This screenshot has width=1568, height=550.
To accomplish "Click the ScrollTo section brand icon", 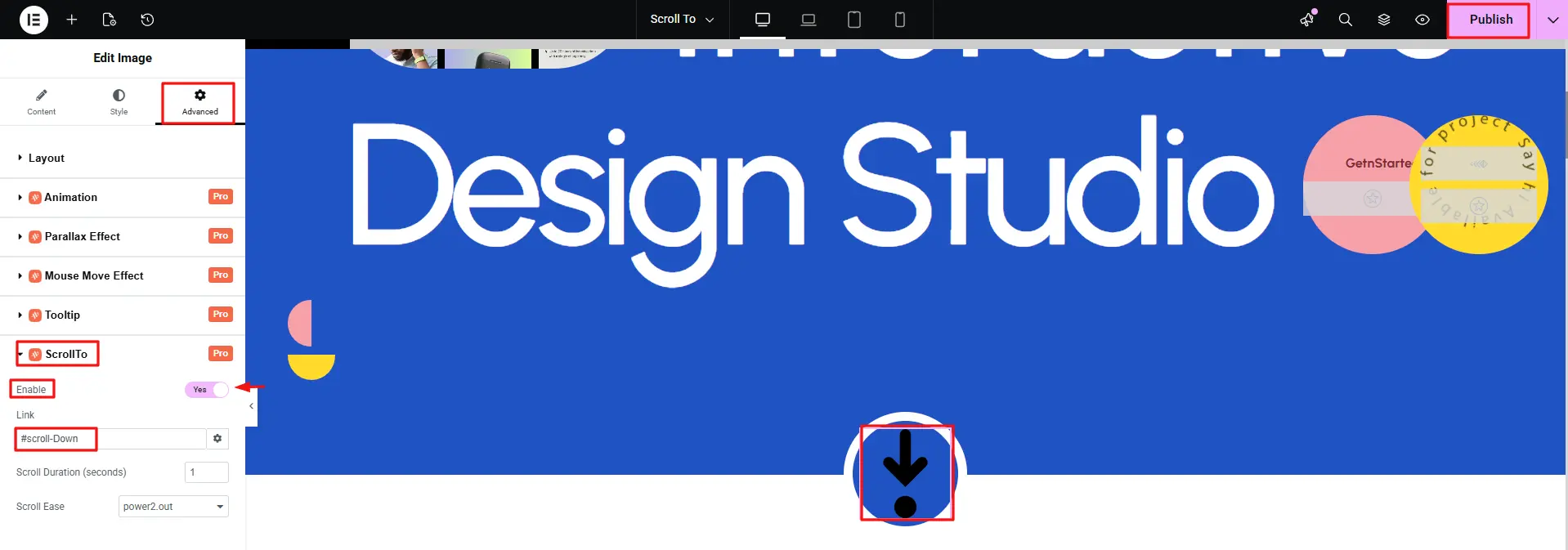I will click(x=35, y=355).
